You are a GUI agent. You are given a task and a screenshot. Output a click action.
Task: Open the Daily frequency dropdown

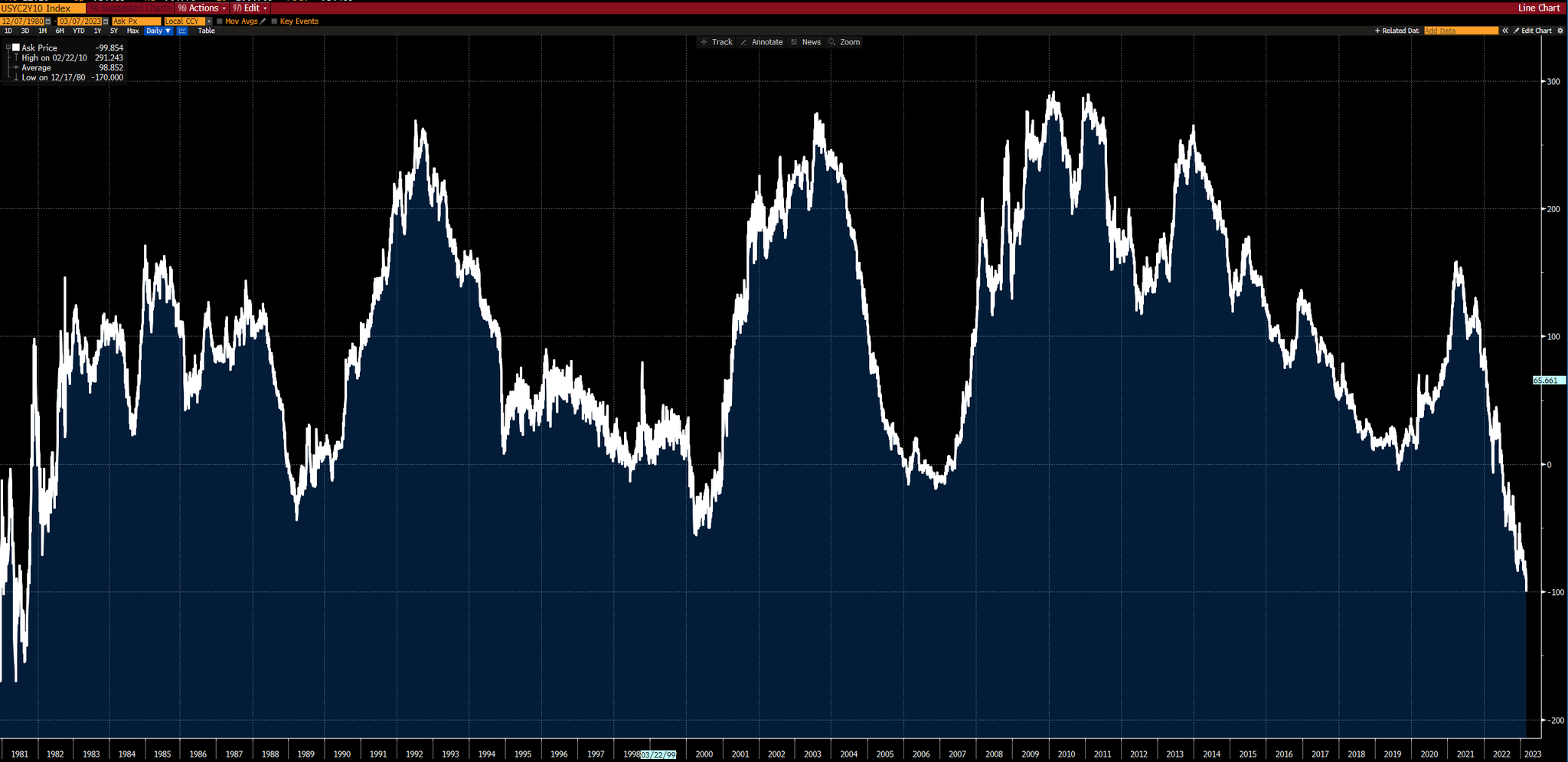[158, 31]
